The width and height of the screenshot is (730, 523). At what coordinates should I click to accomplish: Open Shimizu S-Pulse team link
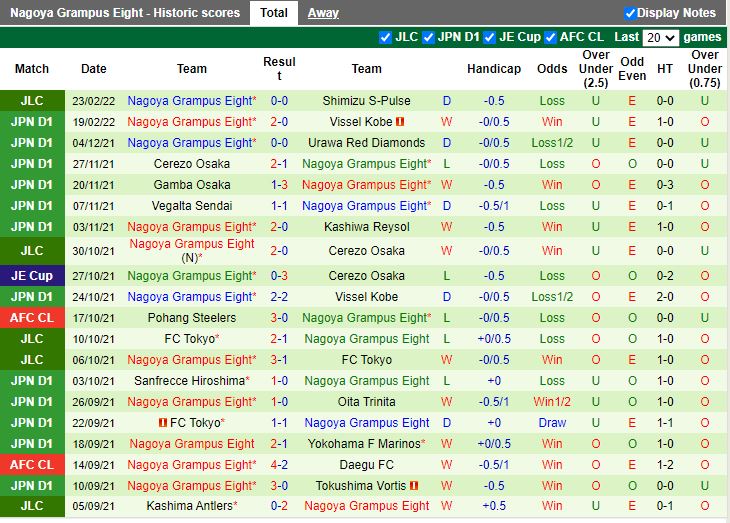click(x=366, y=101)
